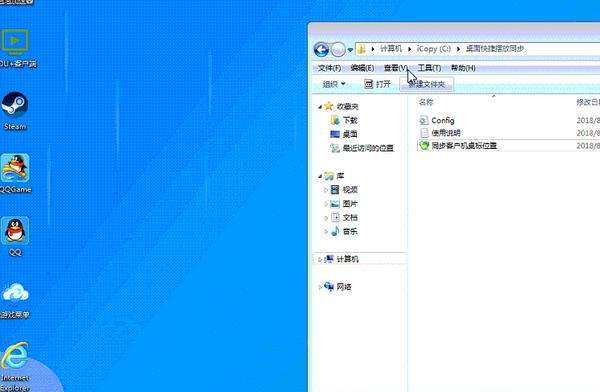Open the Steam desktop shortcut
Image resolution: width=600 pixels, height=392 pixels.
tap(15, 110)
